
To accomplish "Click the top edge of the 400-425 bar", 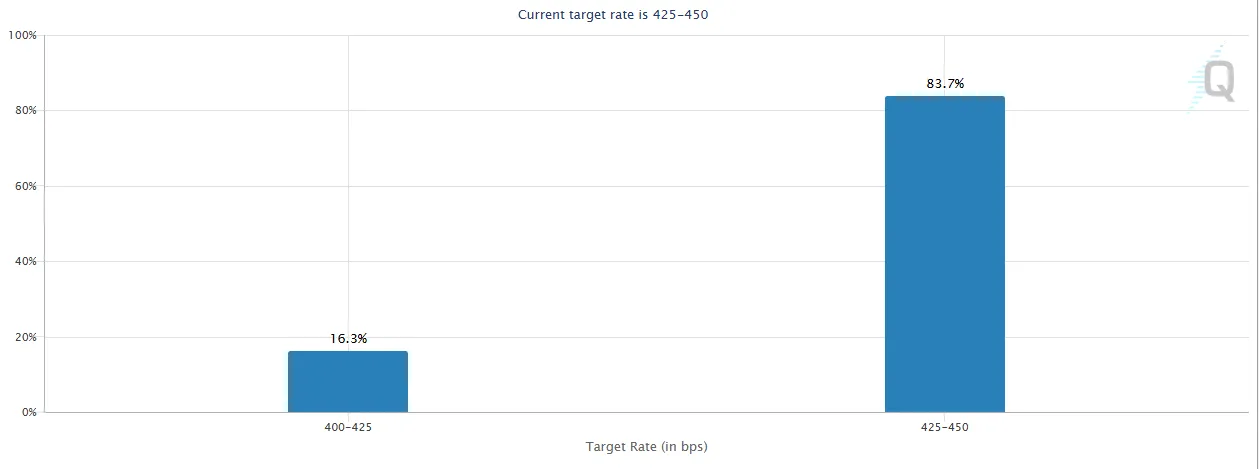I will tap(348, 352).
